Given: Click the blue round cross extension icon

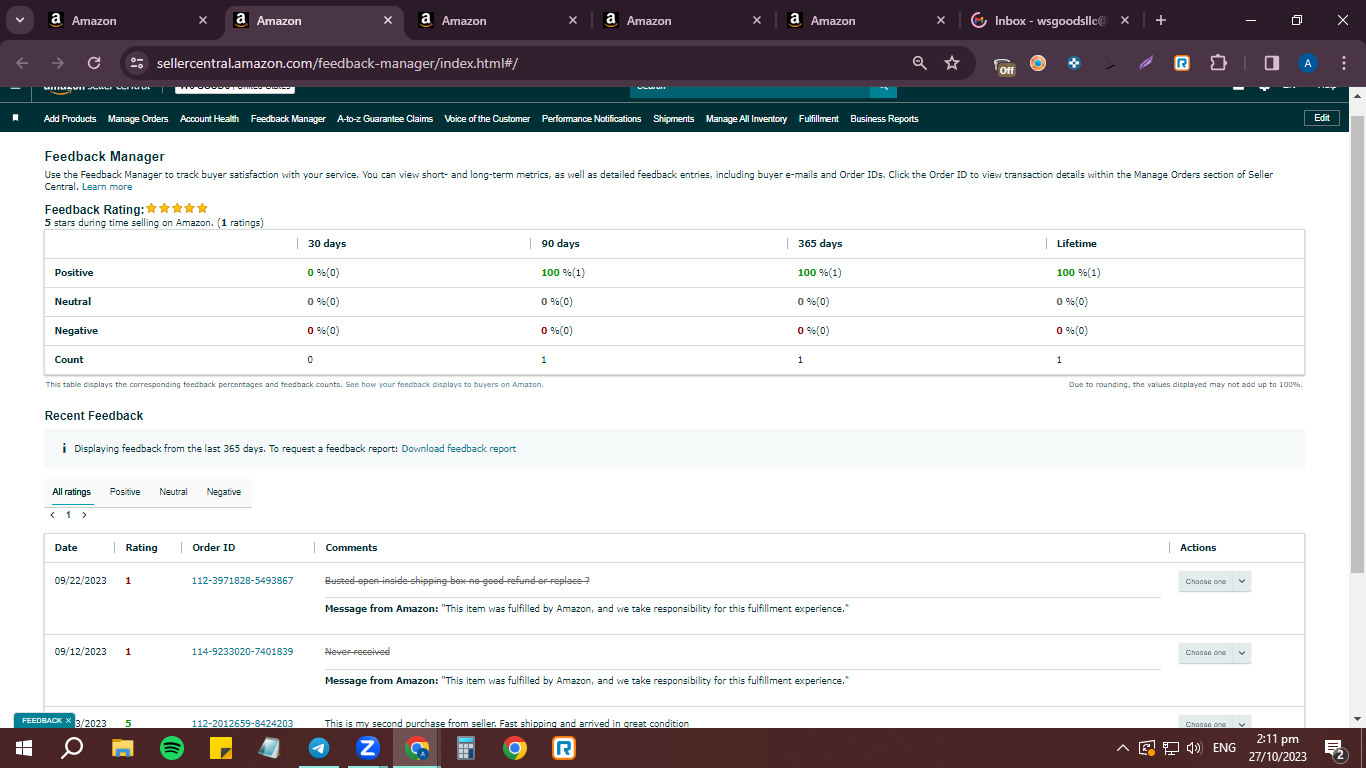Looking at the screenshot, I should (1074, 63).
